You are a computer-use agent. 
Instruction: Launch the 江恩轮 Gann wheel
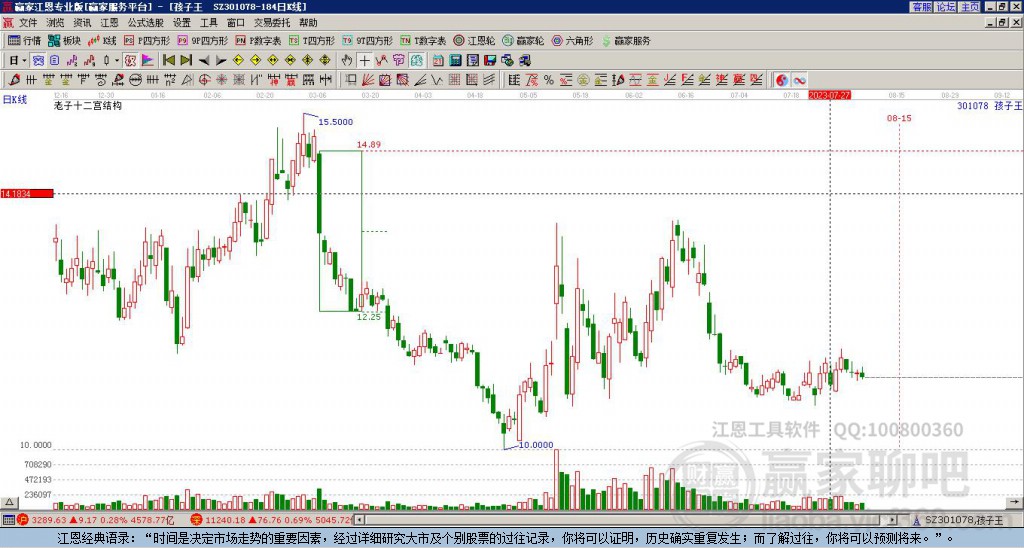tap(474, 40)
